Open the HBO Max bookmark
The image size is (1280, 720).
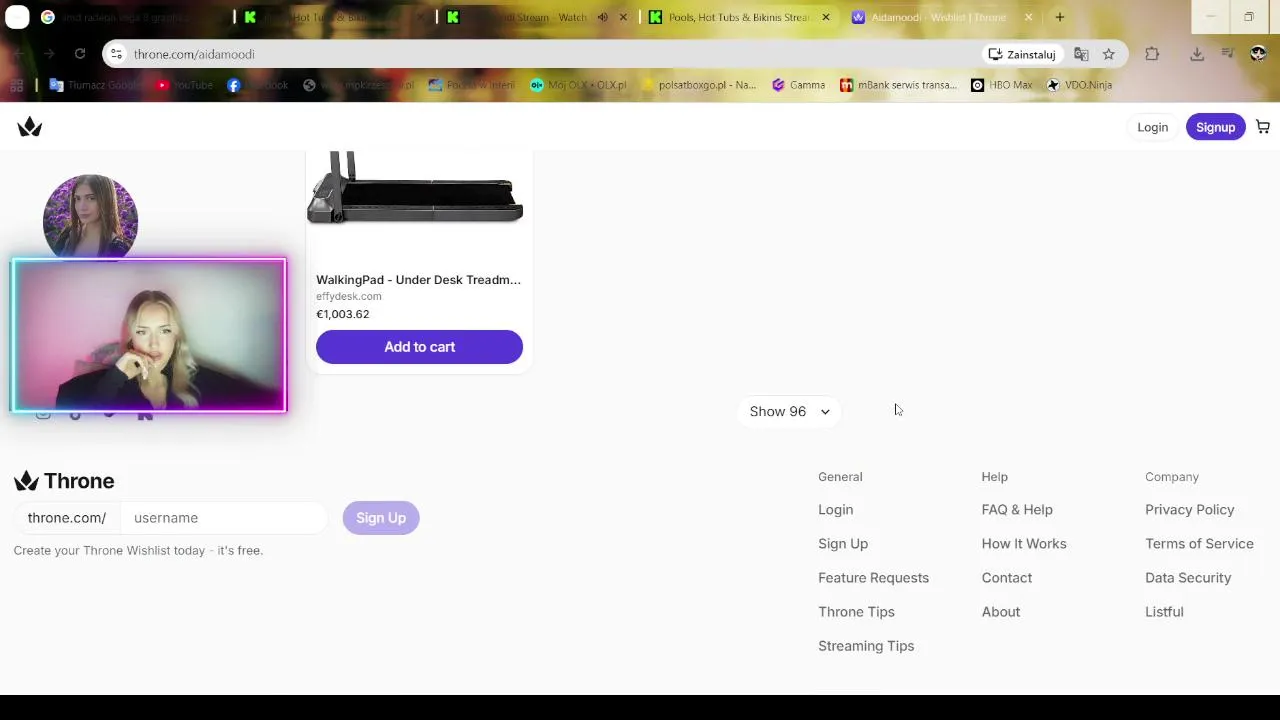1001,85
